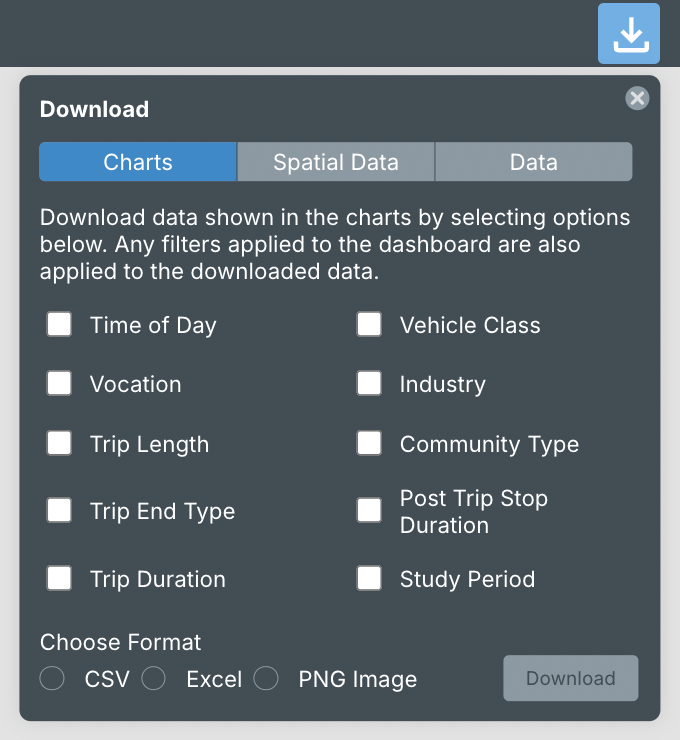This screenshot has height=740, width=680.
Task: Click the download icon in the top bar
Action: pyautogui.click(x=629, y=34)
